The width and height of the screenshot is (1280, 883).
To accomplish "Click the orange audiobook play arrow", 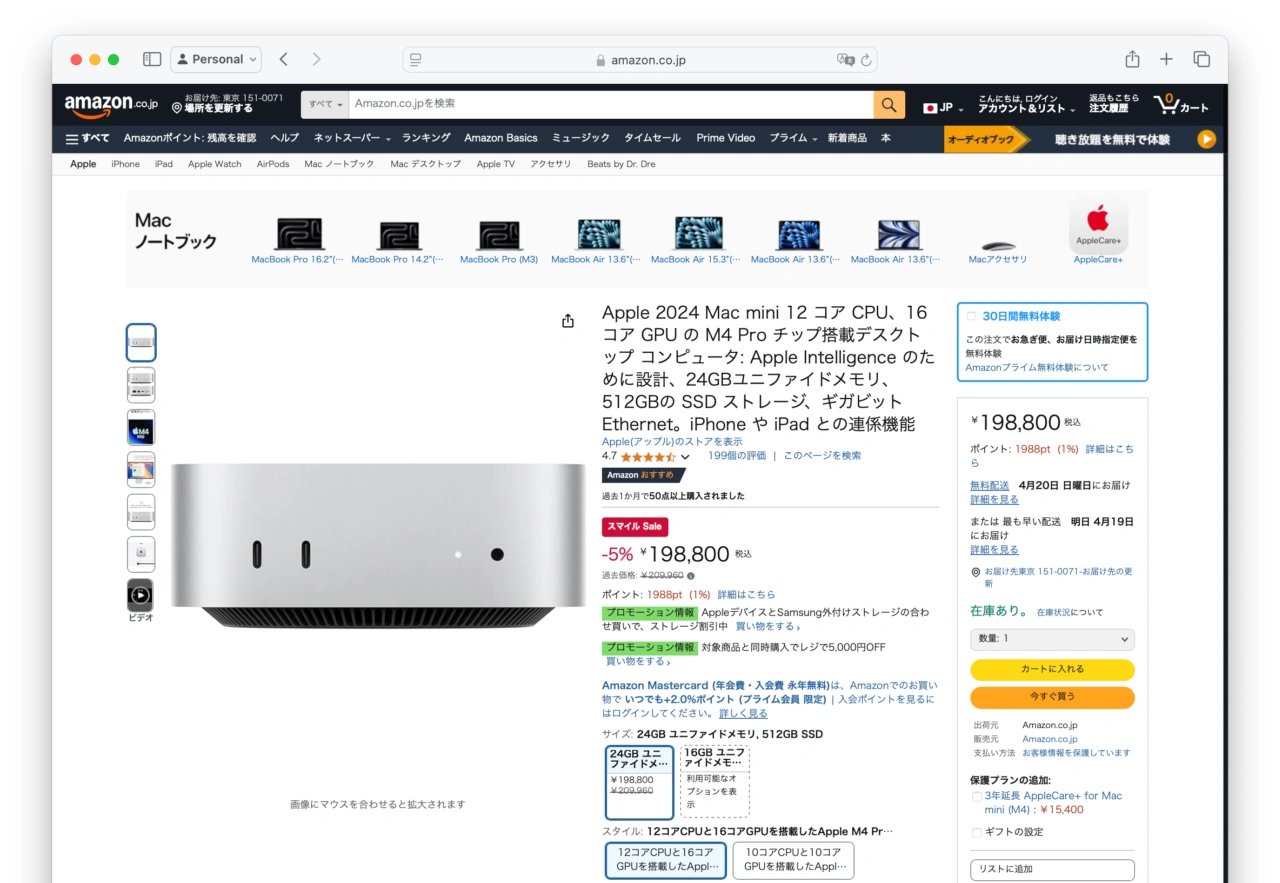I will (x=1207, y=139).
